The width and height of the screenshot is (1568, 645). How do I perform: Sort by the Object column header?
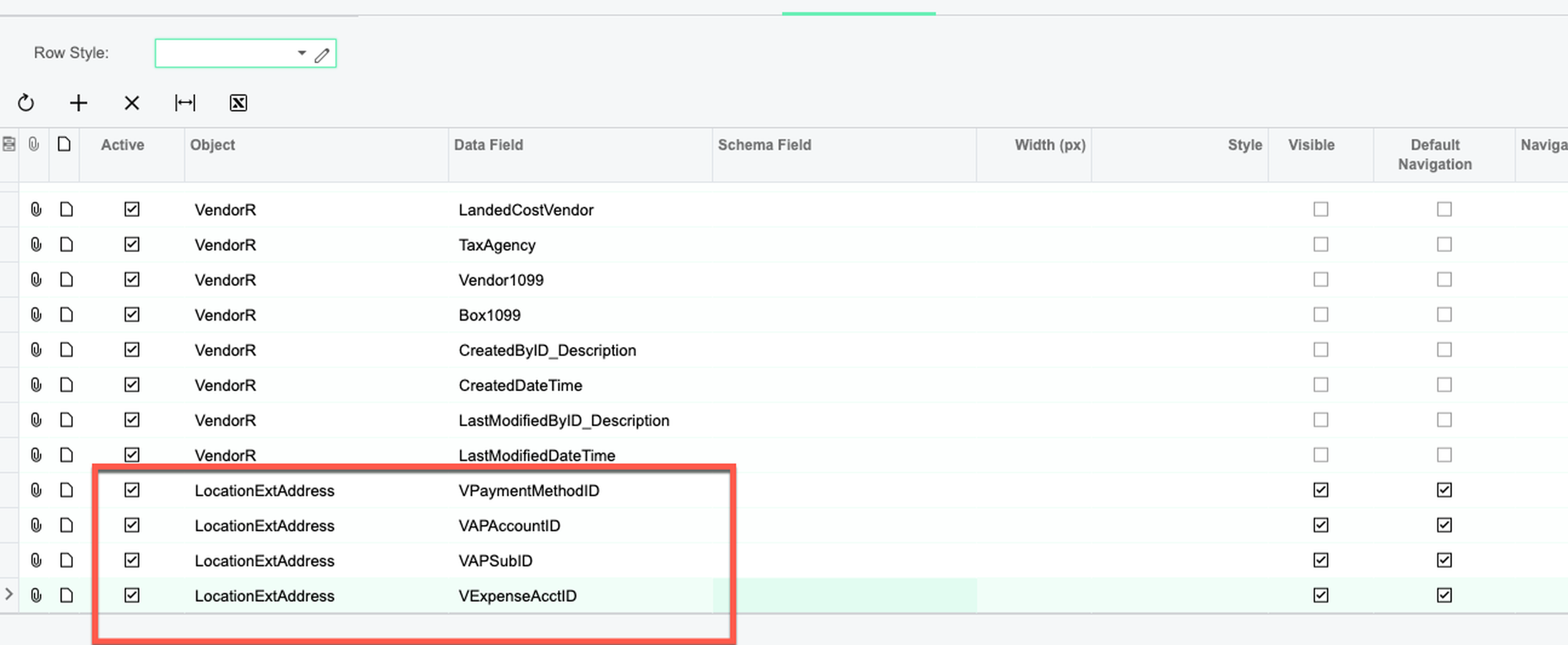click(x=213, y=145)
